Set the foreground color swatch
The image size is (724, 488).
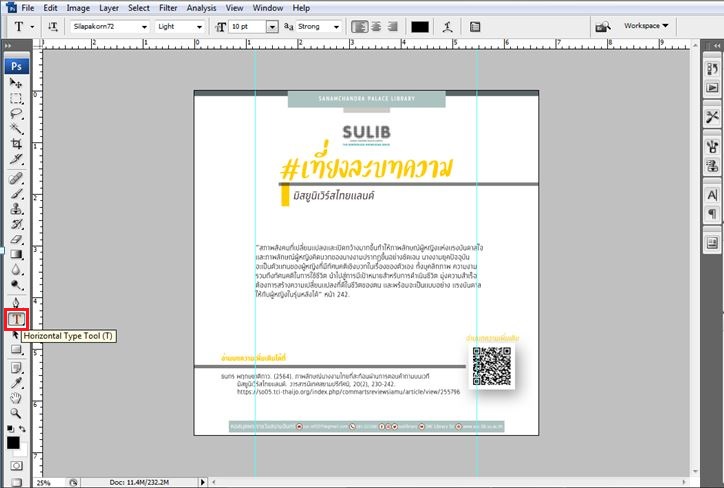point(13,443)
